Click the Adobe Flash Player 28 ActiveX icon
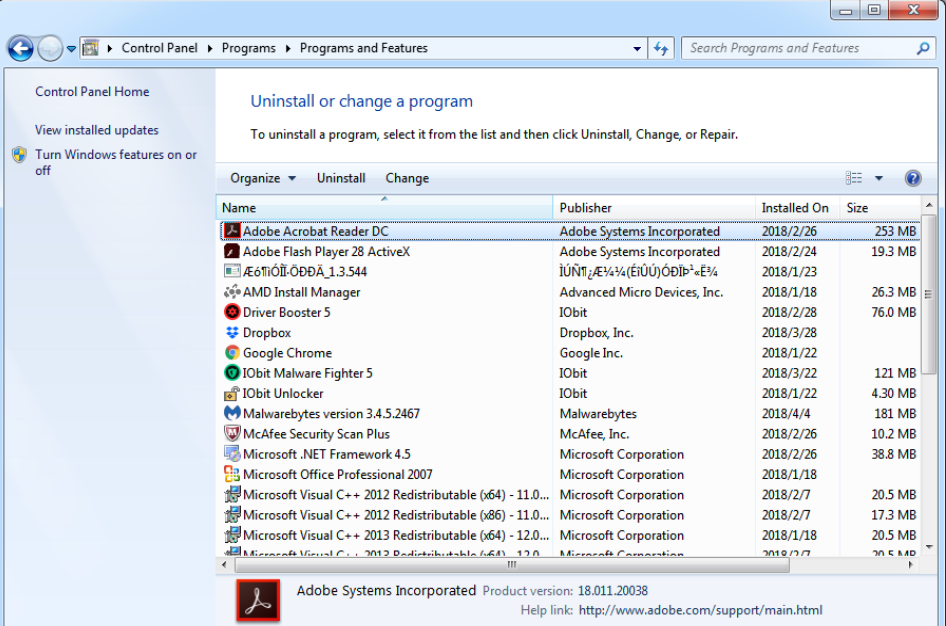Screen dimensions: 946x626 pos(232,251)
